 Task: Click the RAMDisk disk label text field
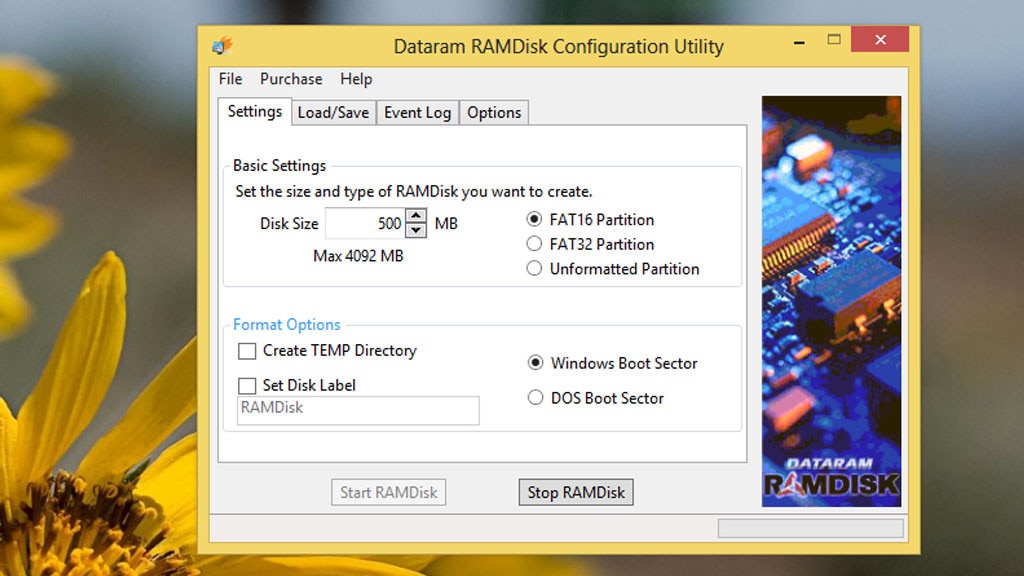tap(358, 410)
